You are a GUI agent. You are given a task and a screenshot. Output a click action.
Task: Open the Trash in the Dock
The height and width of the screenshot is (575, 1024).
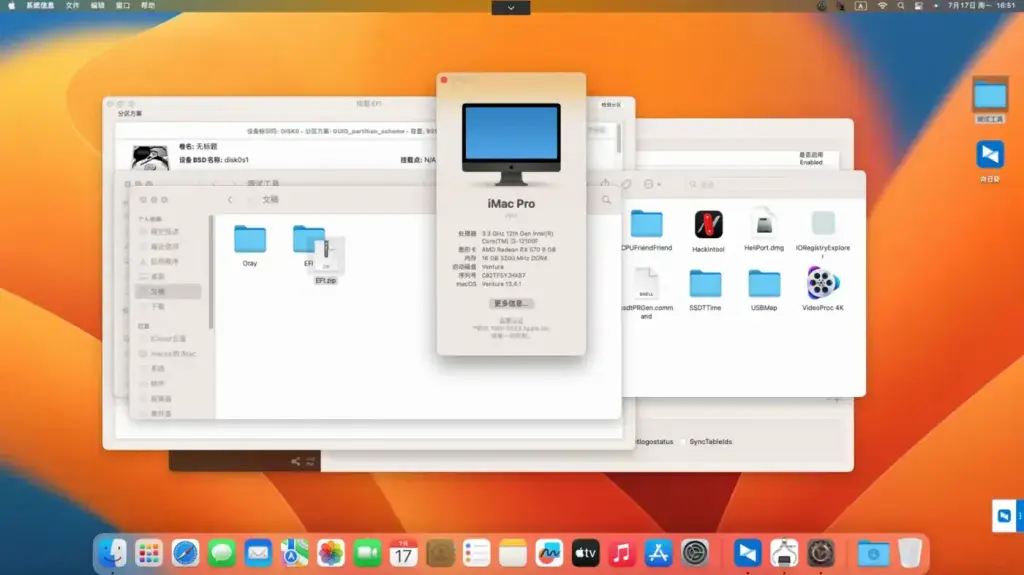(x=910, y=553)
